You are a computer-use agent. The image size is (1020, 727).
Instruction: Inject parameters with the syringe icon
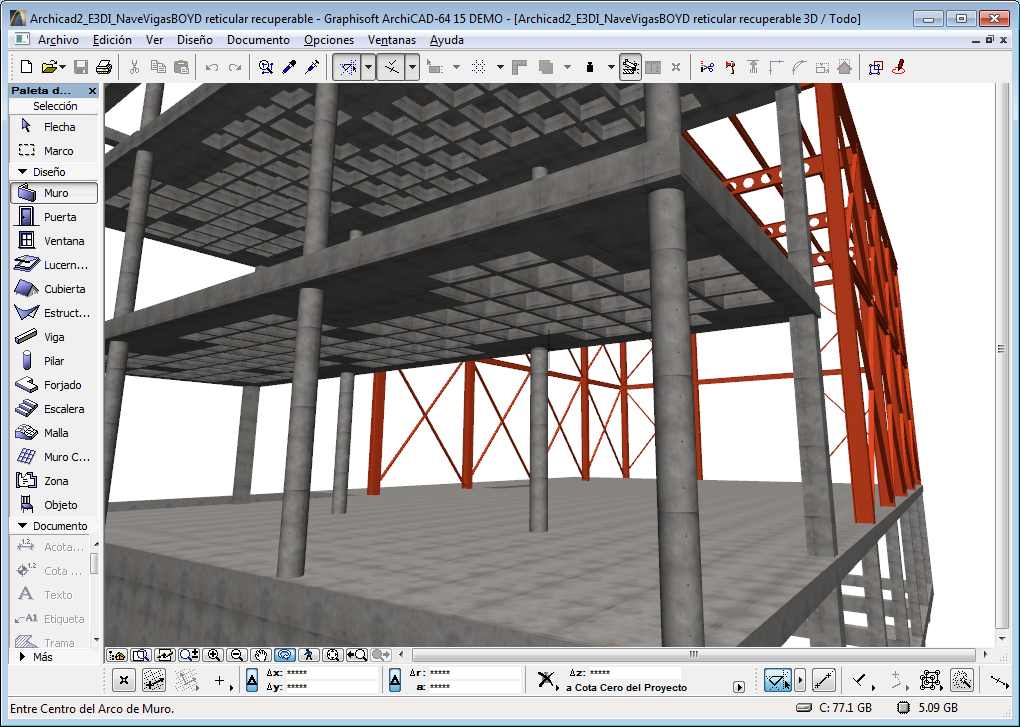(312, 67)
